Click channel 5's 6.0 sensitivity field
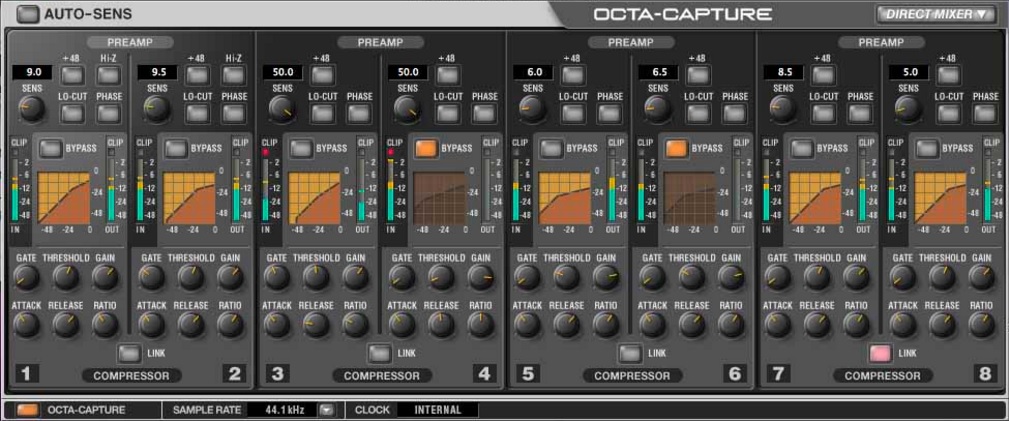The height and width of the screenshot is (421, 1009). click(533, 72)
